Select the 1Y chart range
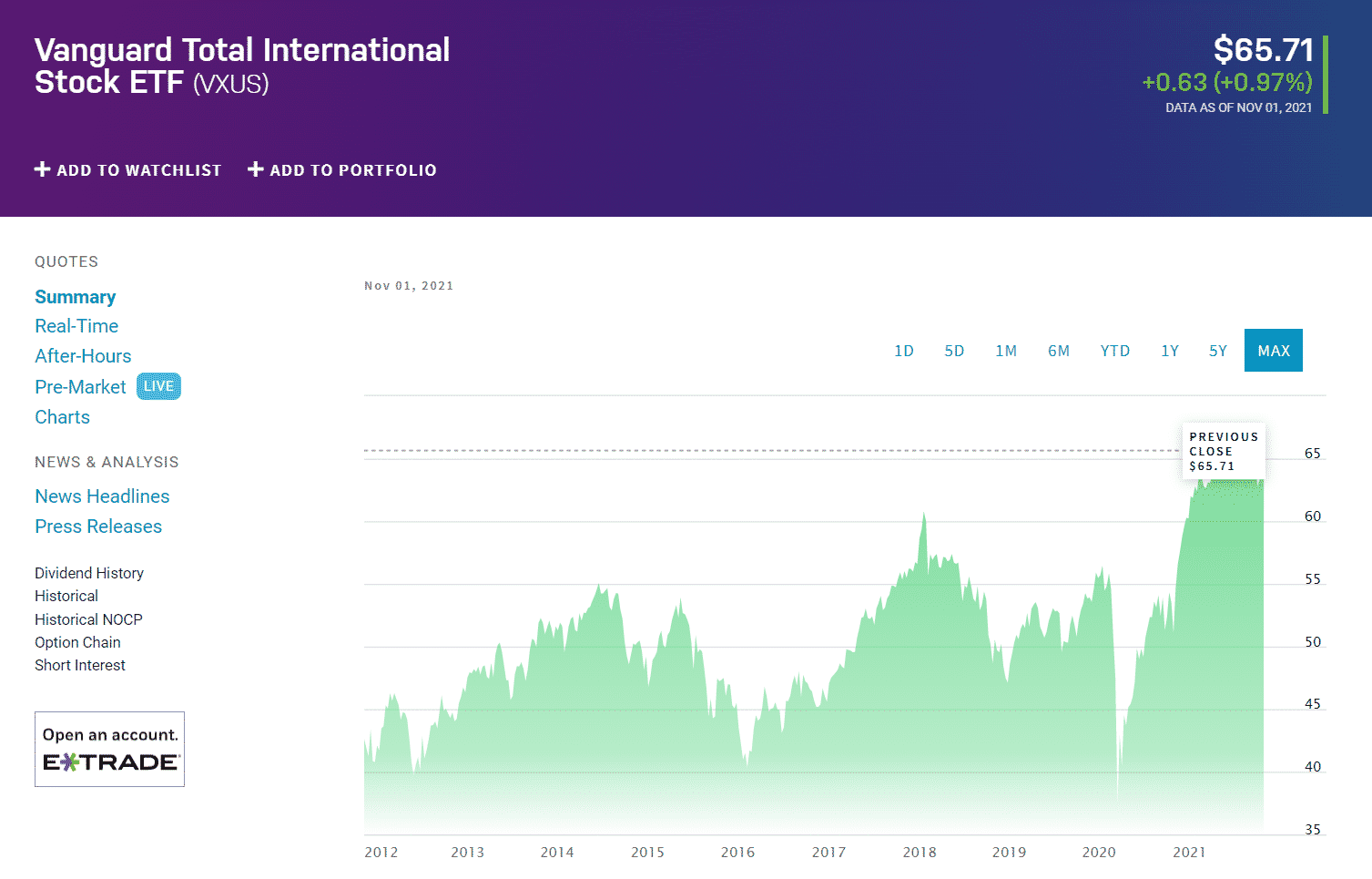This screenshot has height=879, width=1372. click(1170, 351)
